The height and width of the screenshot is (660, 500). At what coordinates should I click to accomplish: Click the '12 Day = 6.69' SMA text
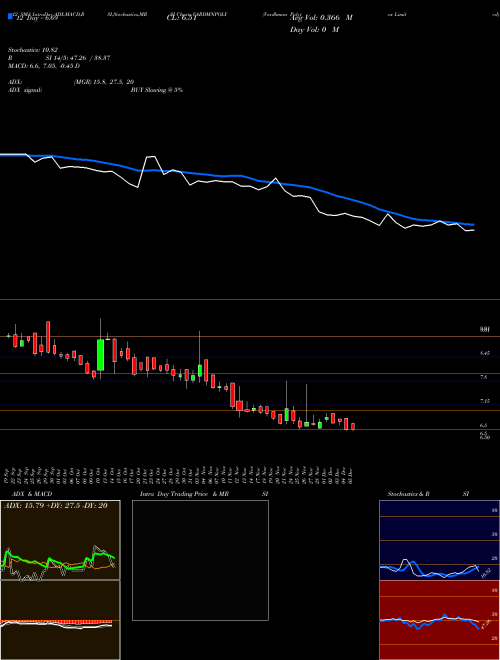tap(35, 18)
